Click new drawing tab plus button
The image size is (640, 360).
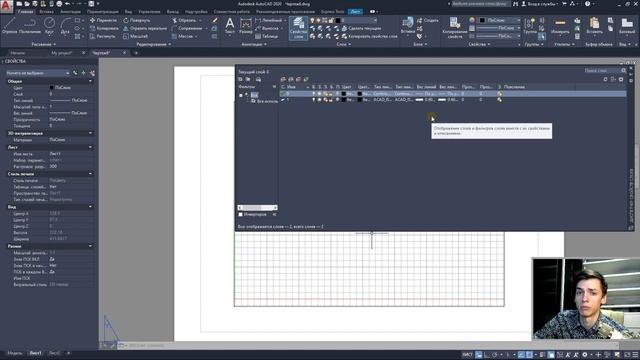136,53
